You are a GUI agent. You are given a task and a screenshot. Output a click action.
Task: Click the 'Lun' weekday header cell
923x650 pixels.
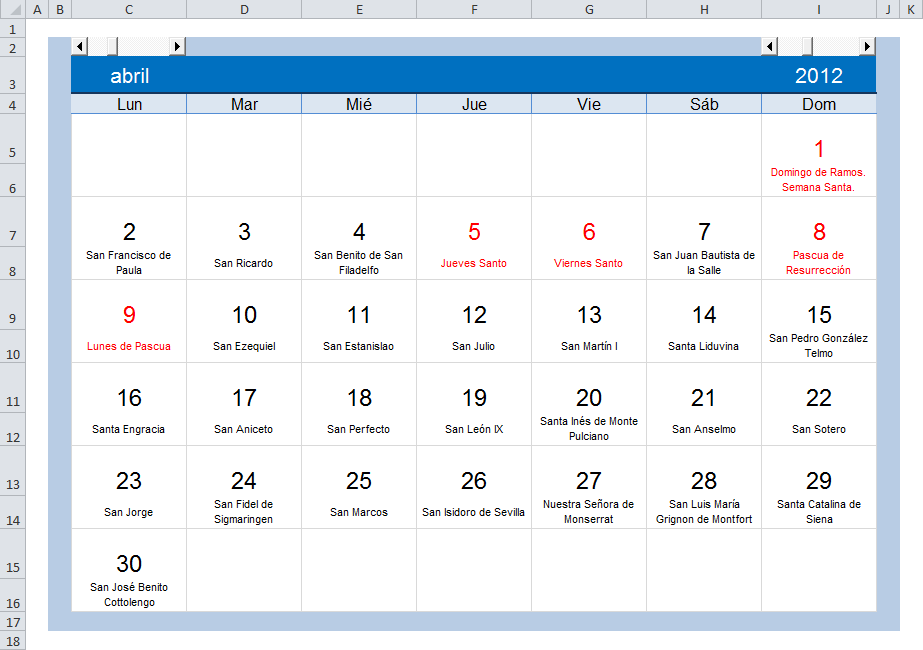(x=128, y=104)
